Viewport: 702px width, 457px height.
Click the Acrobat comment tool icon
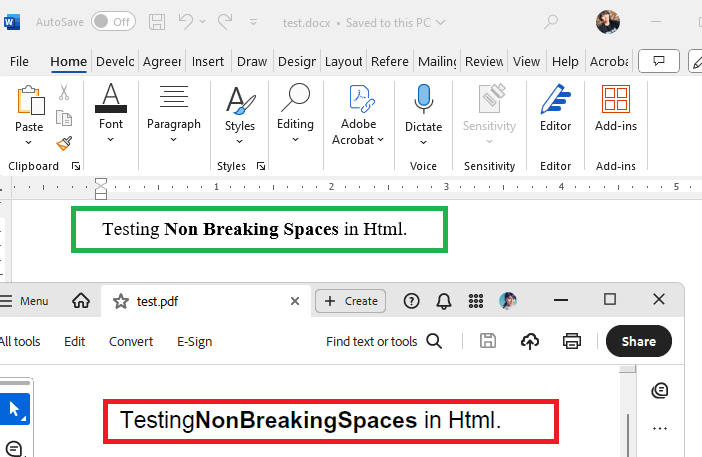(x=14, y=448)
